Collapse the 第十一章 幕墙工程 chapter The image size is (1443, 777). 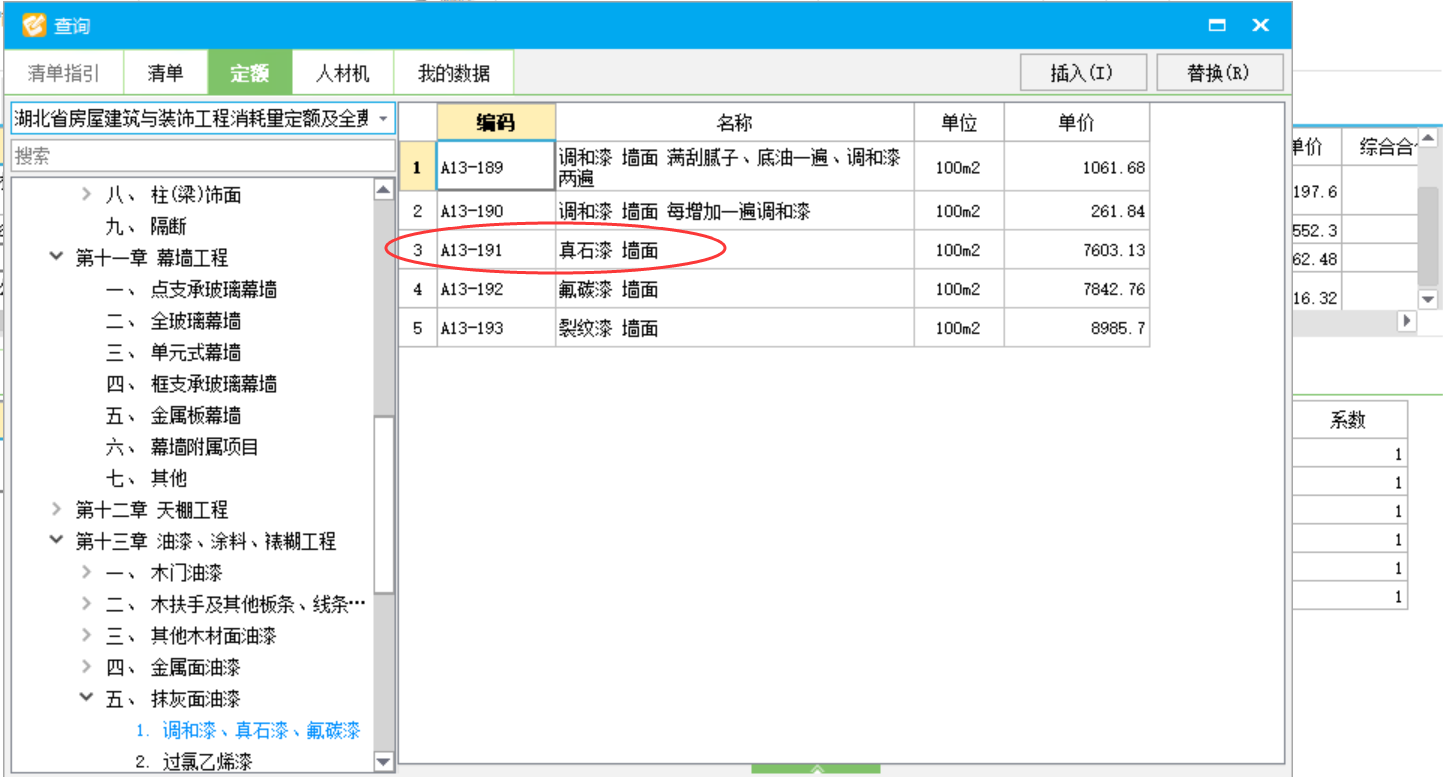pyautogui.click(x=57, y=258)
